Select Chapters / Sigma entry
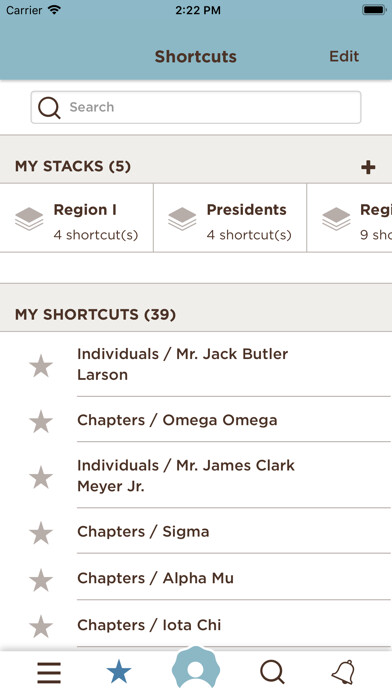 [143, 532]
